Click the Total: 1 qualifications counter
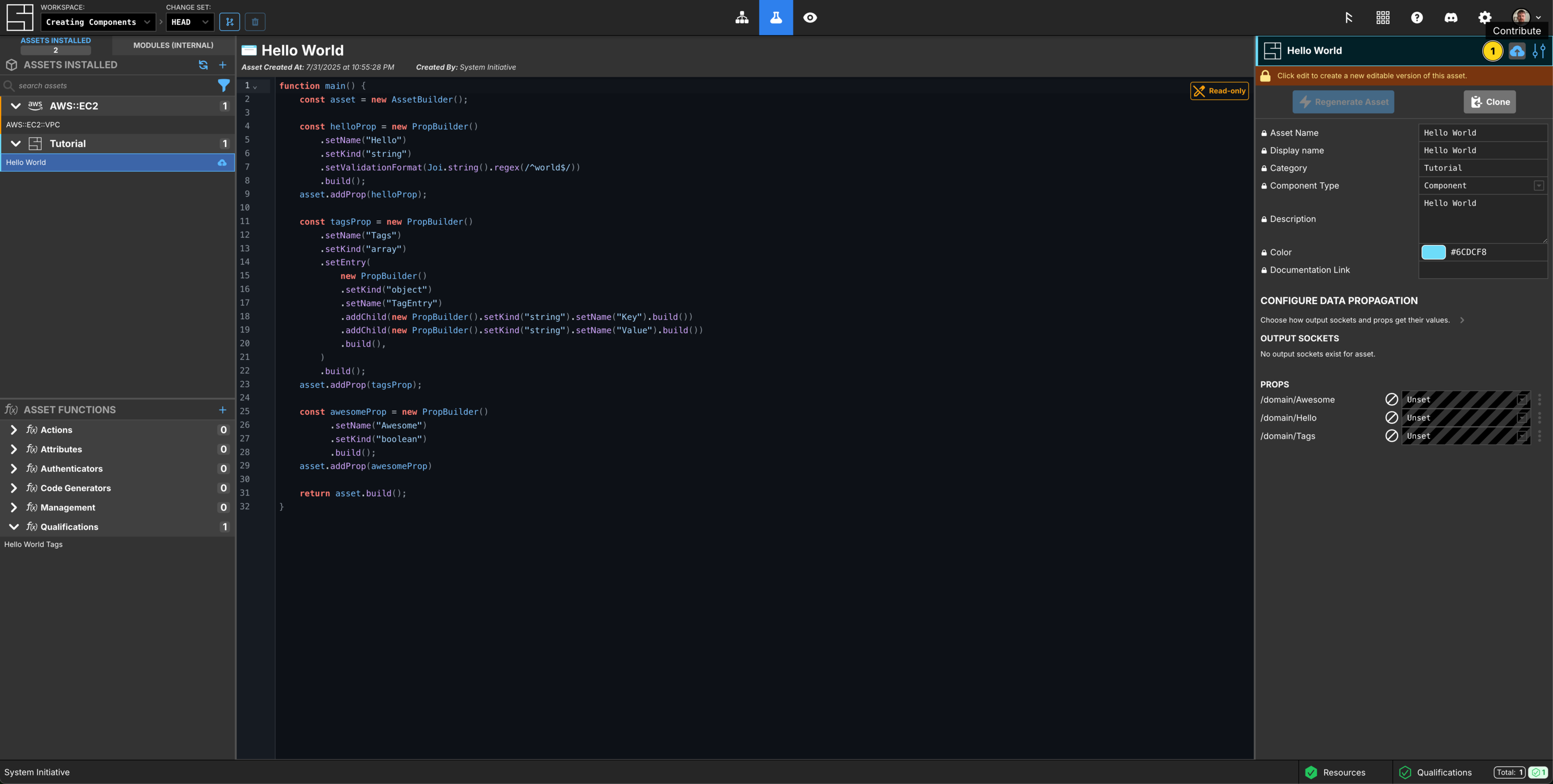1553x784 pixels. (x=1510, y=772)
